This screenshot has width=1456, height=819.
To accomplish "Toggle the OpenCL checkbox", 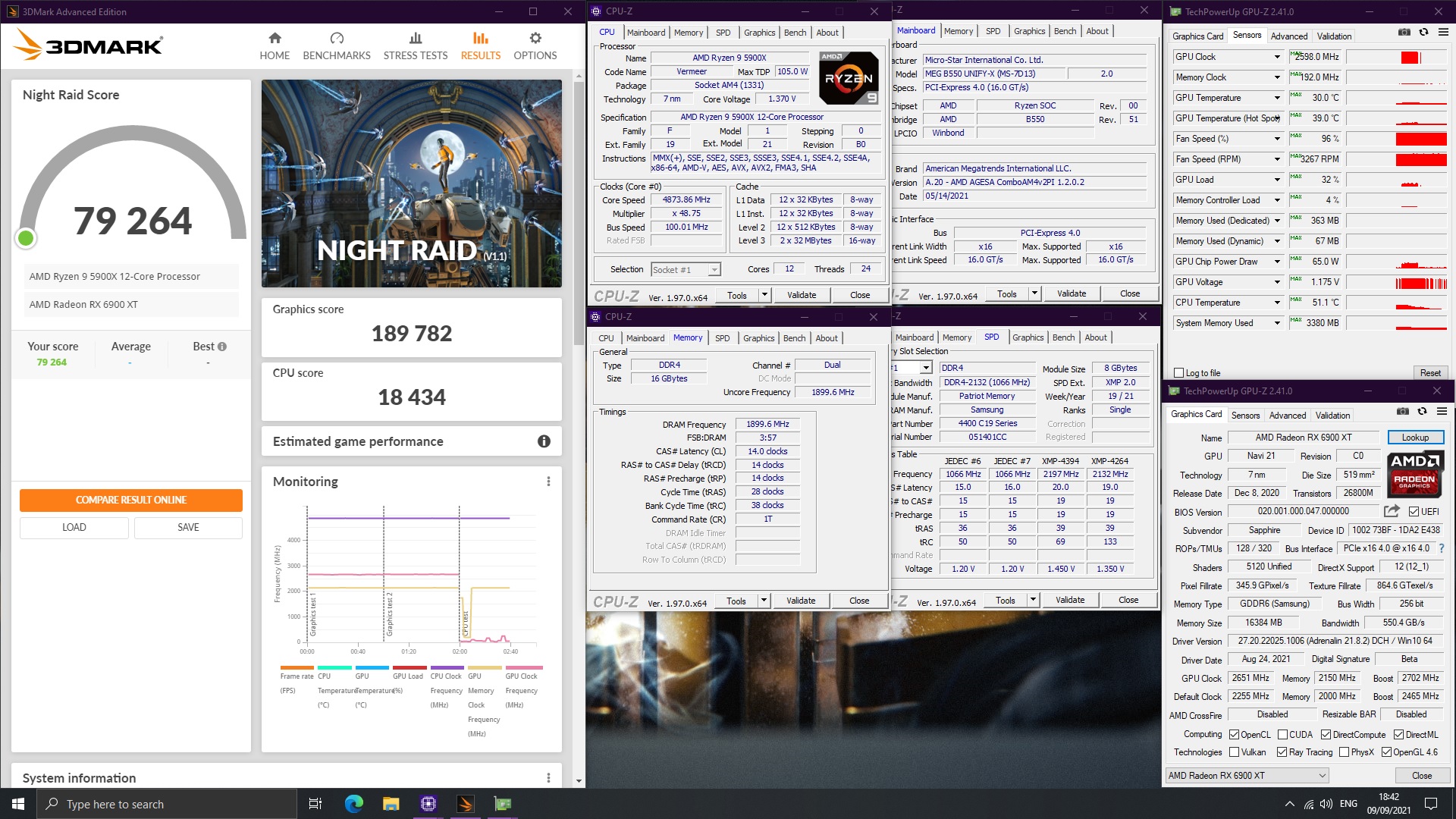I will tap(1235, 735).
